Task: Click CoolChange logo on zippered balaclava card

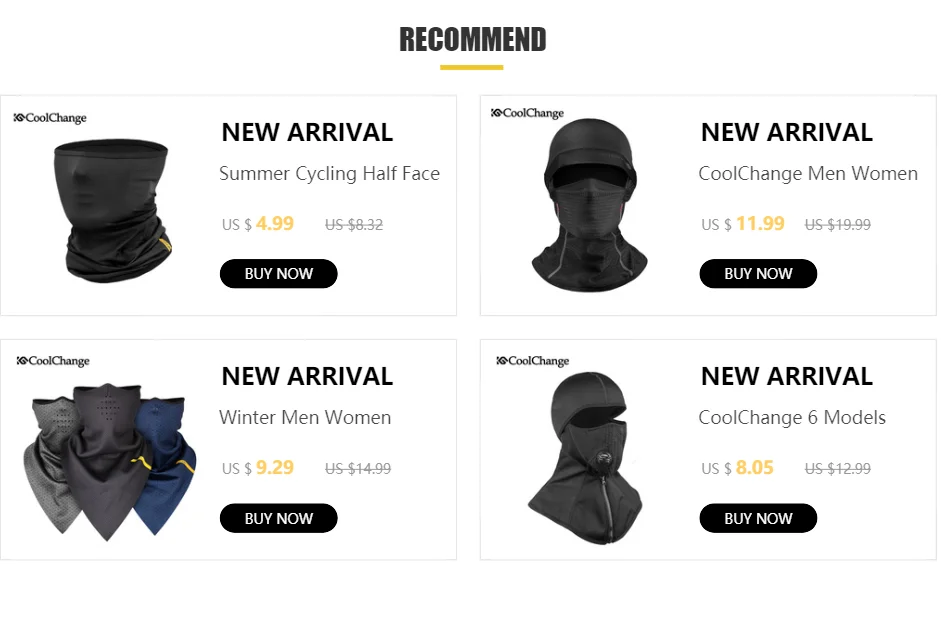Action: [532, 361]
